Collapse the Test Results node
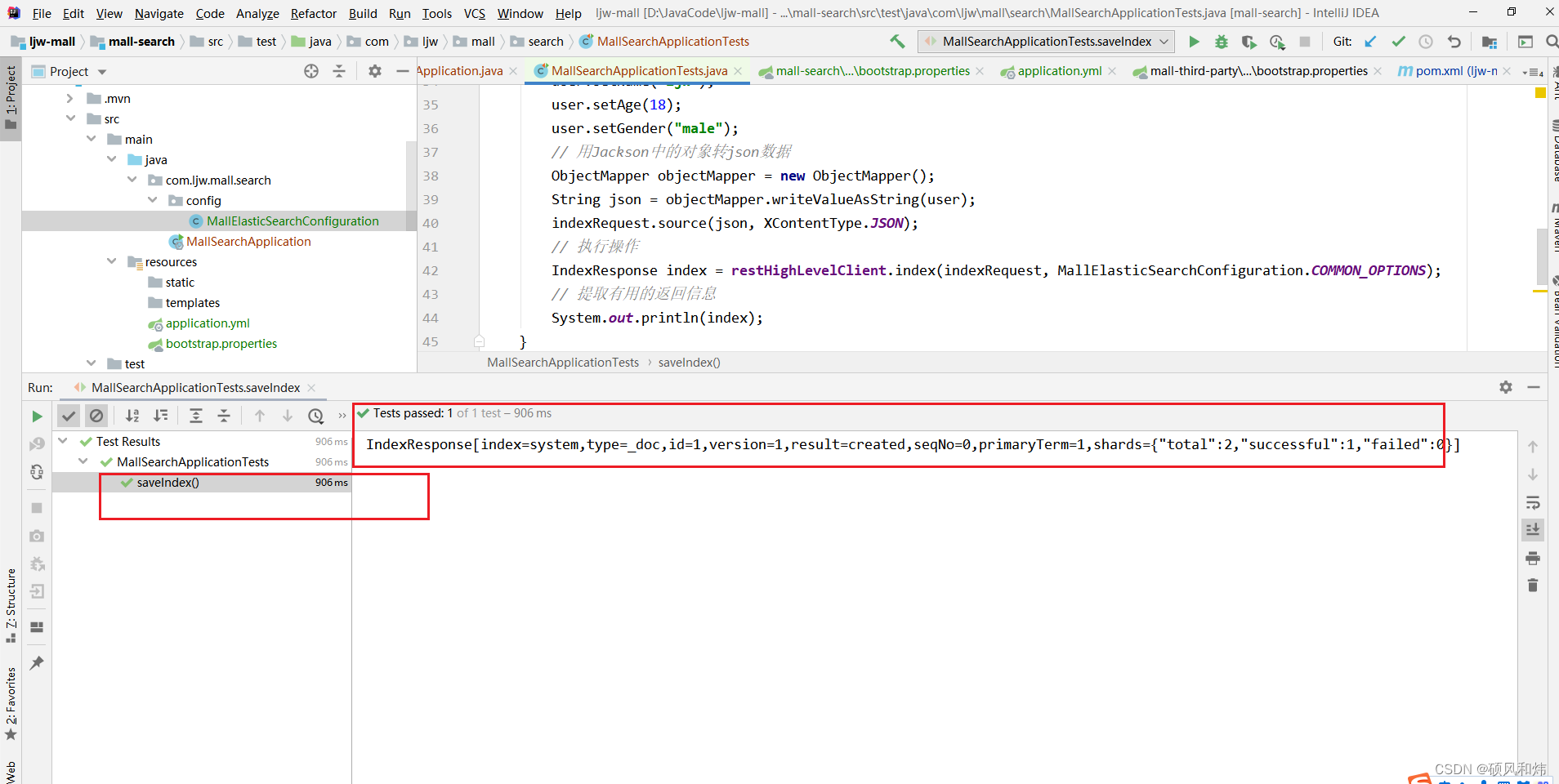 [x=63, y=442]
